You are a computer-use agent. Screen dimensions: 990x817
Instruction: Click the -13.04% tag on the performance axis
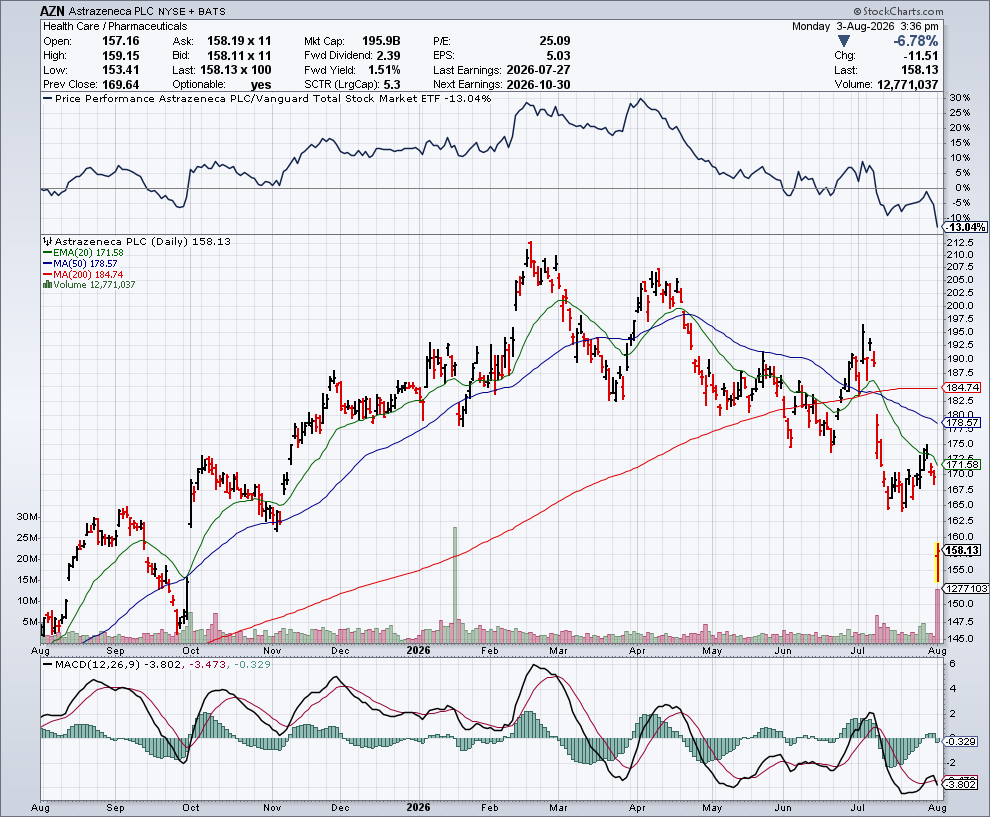(966, 227)
